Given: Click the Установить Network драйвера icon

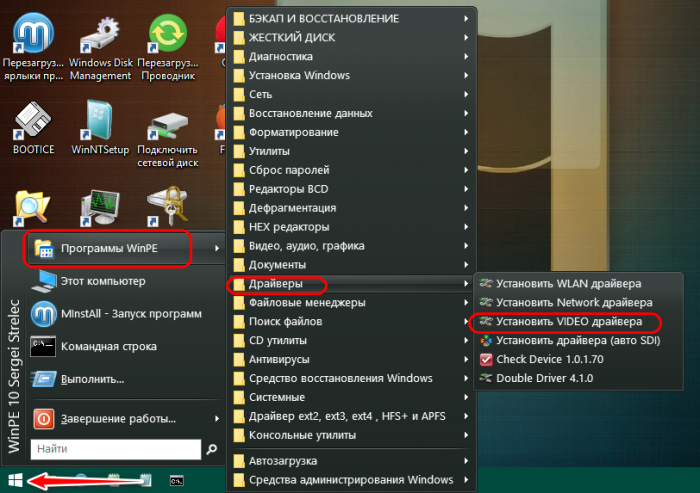Looking at the screenshot, I should 486,302.
